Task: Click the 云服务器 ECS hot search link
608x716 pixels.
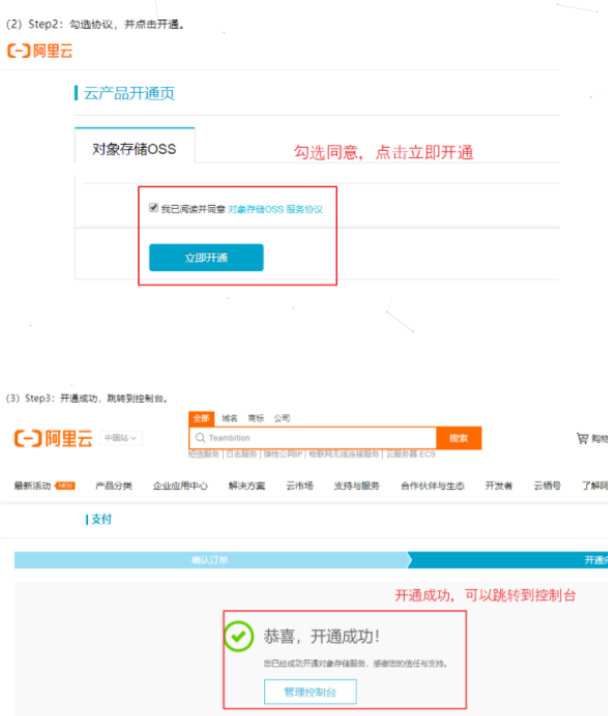Action: [x=411, y=454]
